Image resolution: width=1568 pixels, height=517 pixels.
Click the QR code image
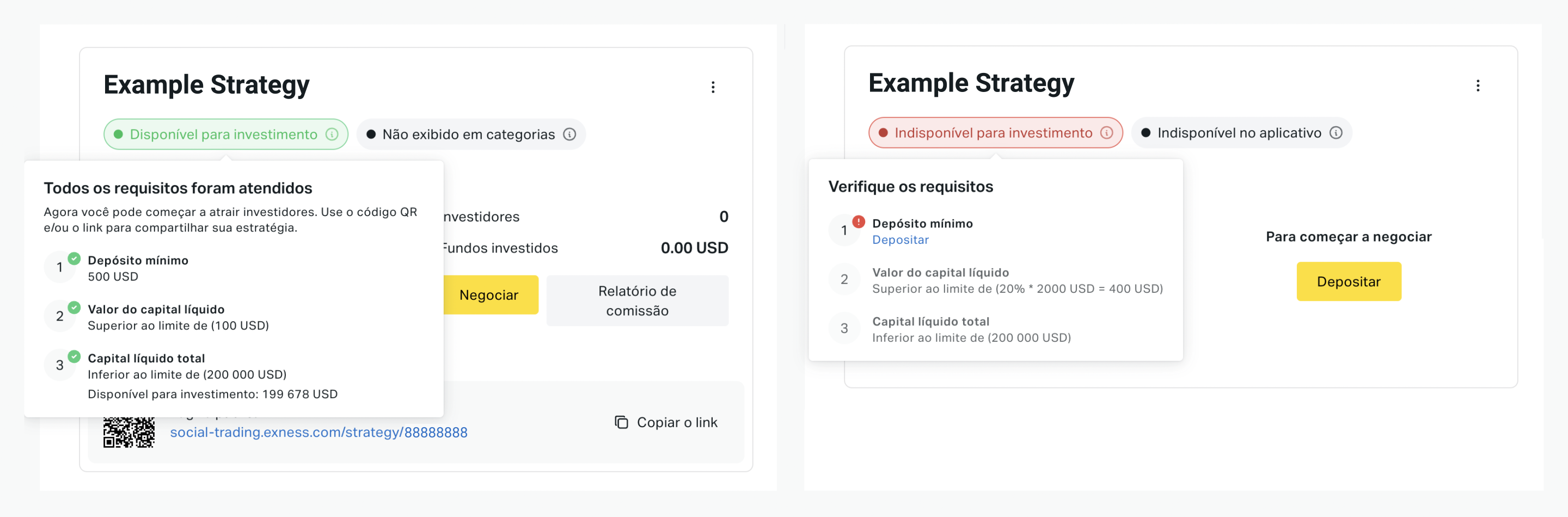point(128,433)
